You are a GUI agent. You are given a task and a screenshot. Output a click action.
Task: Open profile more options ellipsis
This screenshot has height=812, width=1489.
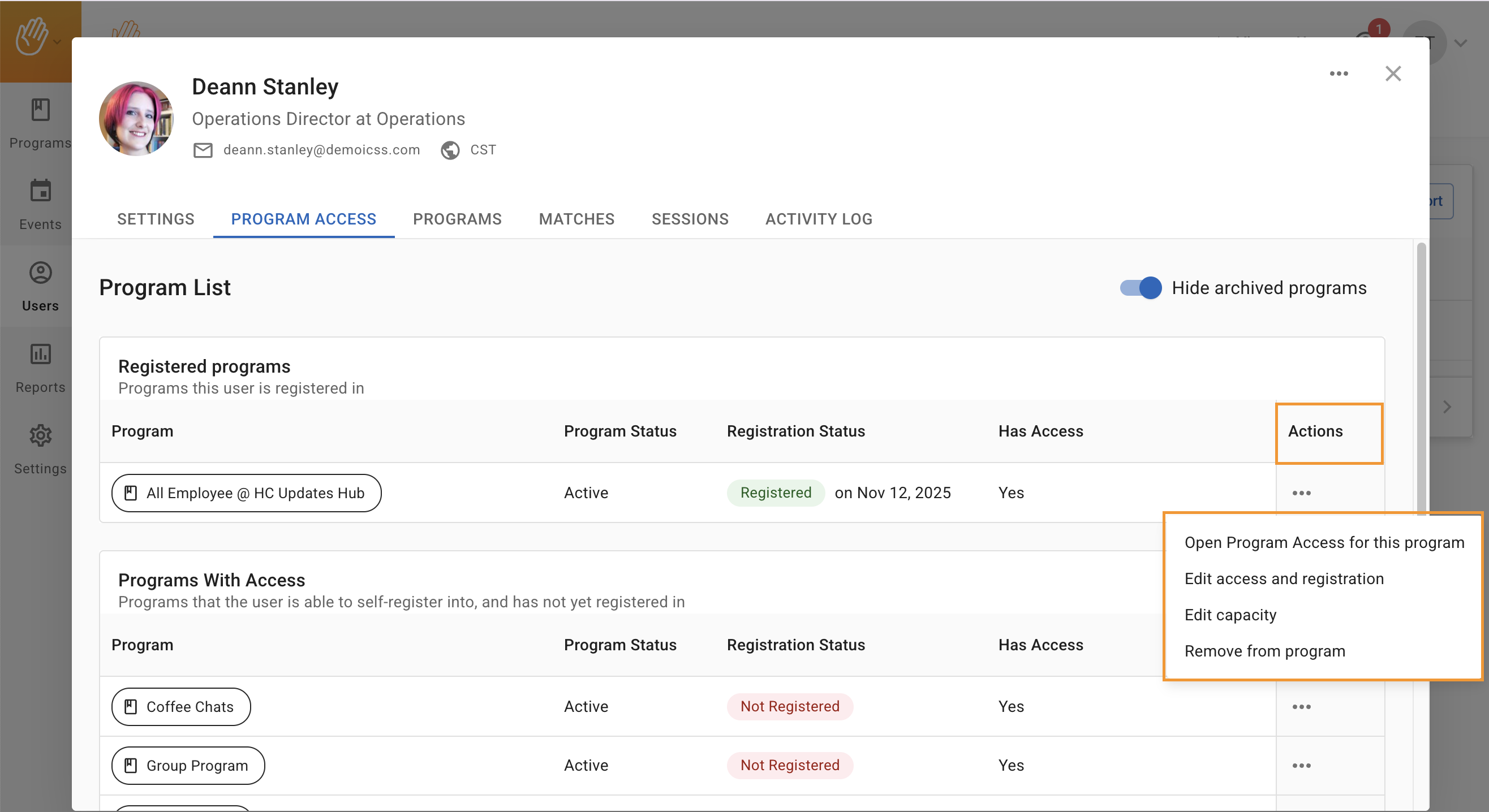1339,74
